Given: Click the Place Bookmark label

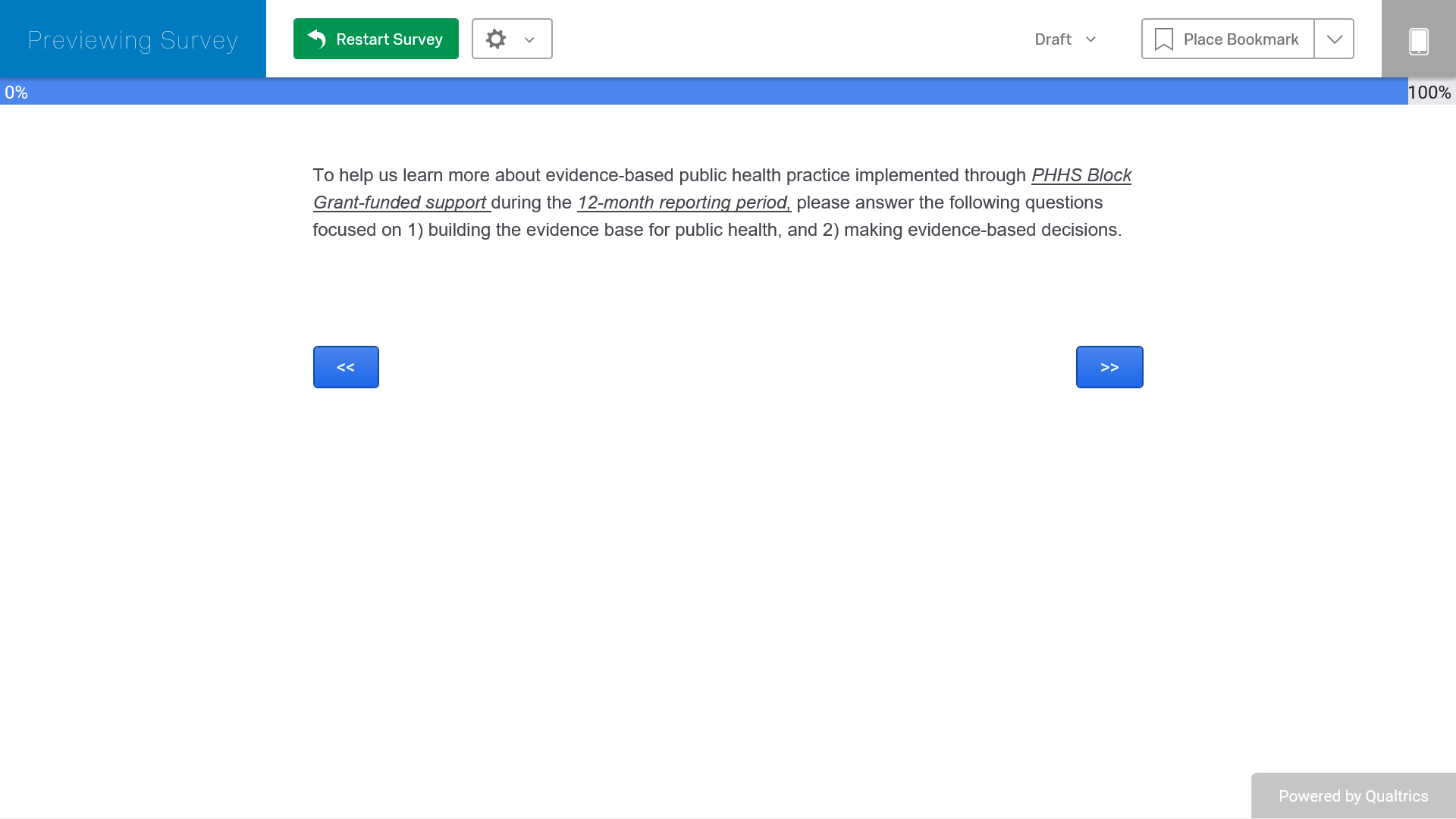Looking at the screenshot, I should [1241, 39].
